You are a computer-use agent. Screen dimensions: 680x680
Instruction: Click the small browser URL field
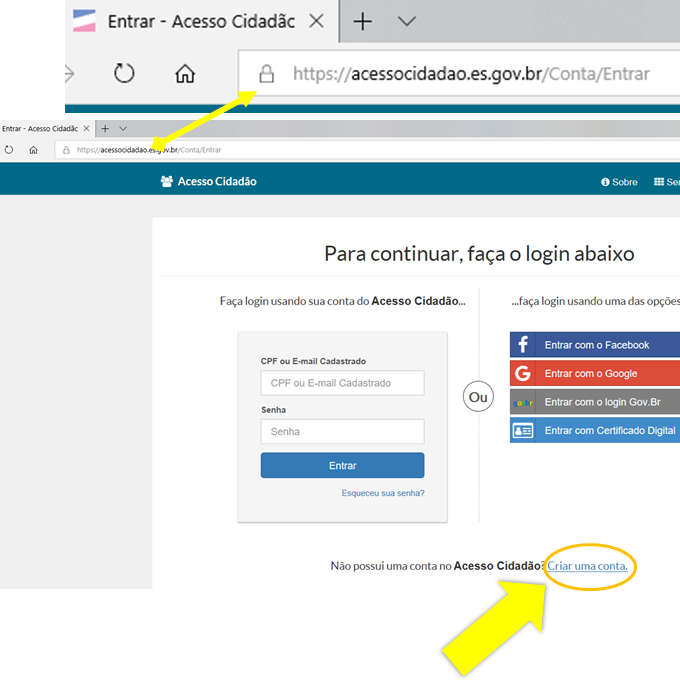(x=367, y=150)
